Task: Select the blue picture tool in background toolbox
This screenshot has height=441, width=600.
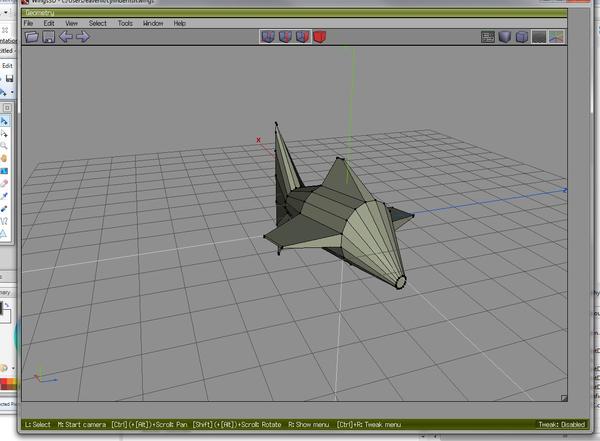Action: 4,171
